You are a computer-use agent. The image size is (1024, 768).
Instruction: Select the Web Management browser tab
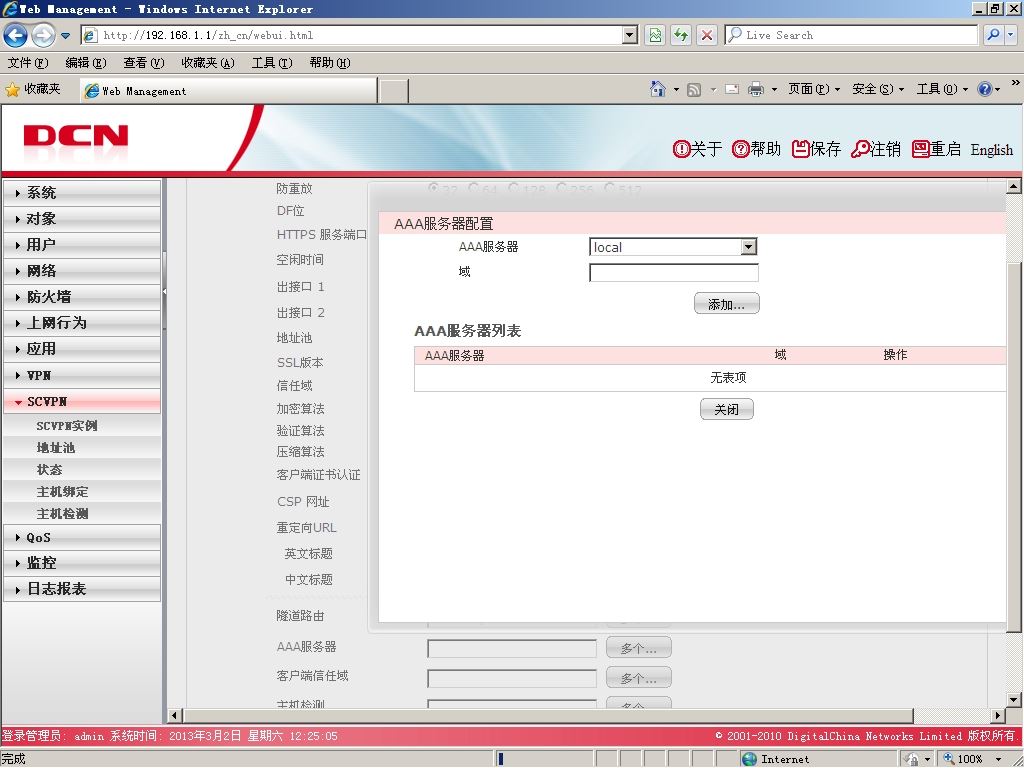(x=229, y=91)
